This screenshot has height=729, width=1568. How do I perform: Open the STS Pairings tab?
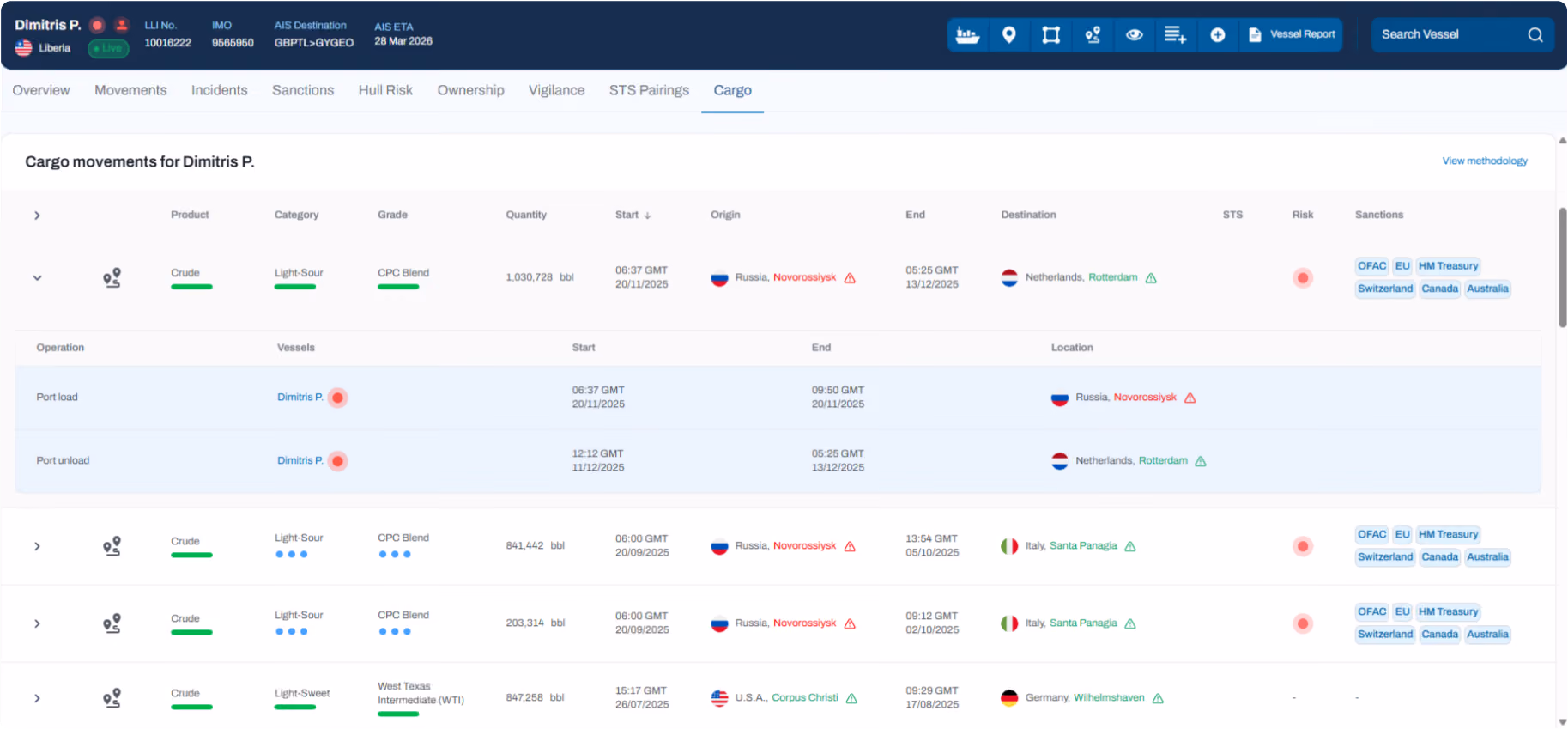[649, 90]
